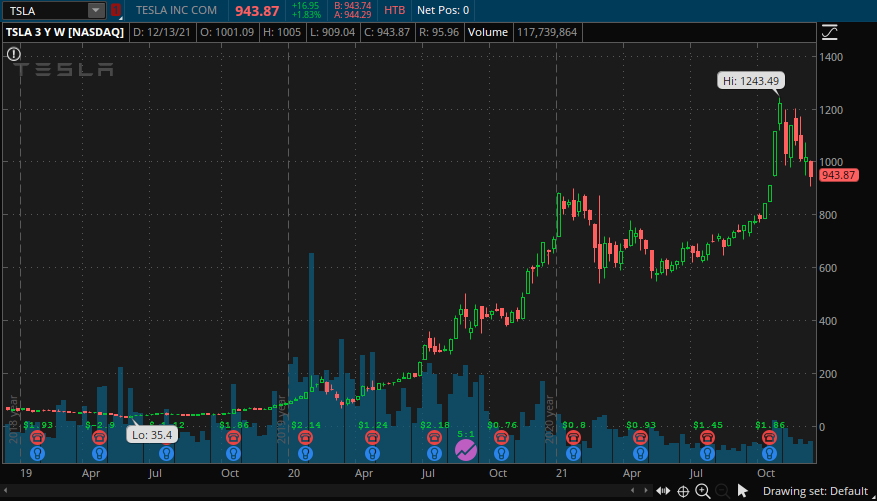
Task: Click the purple 5:1 stock split icon
Action: [x=466, y=449]
